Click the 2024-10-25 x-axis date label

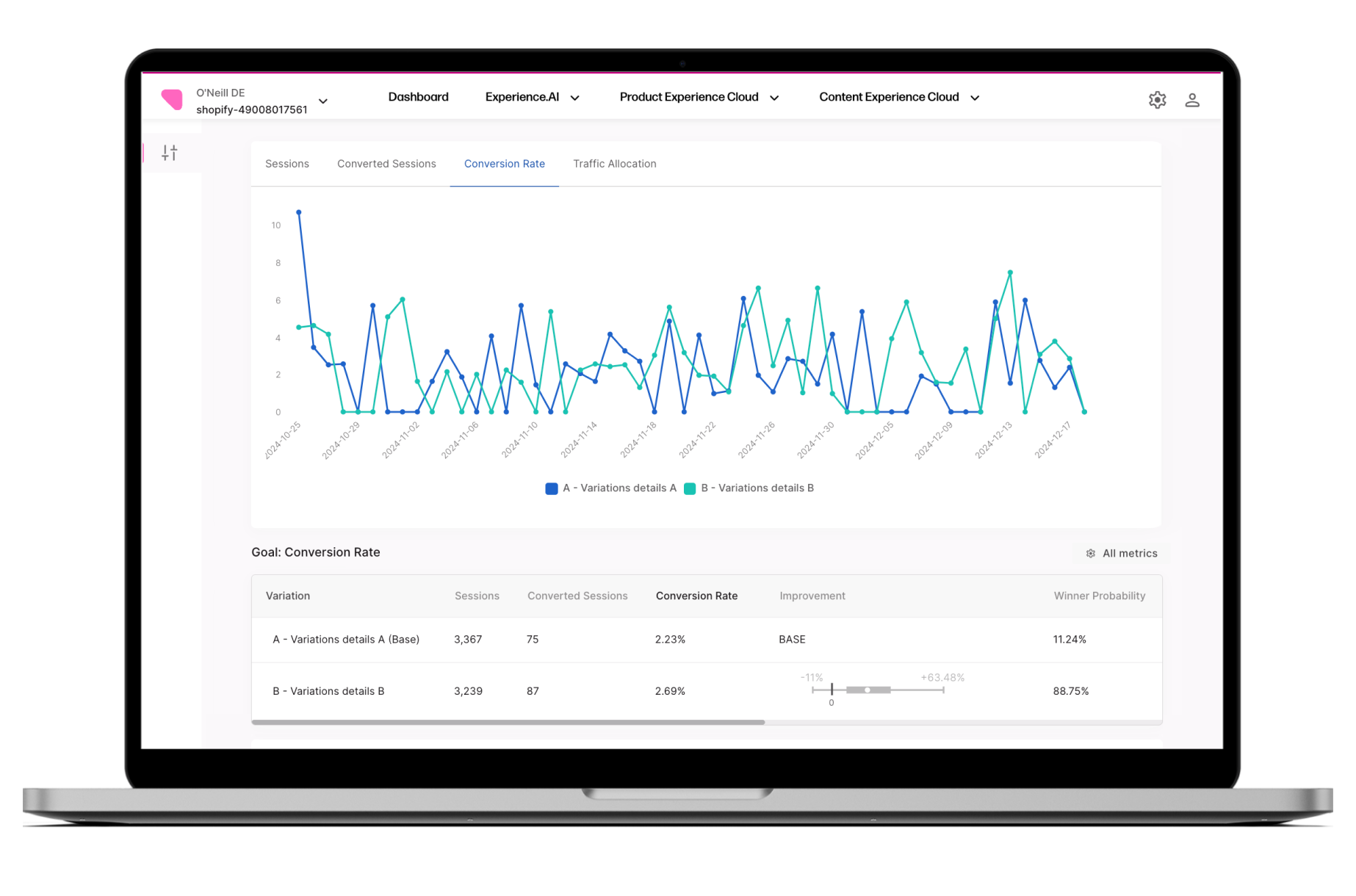(283, 441)
